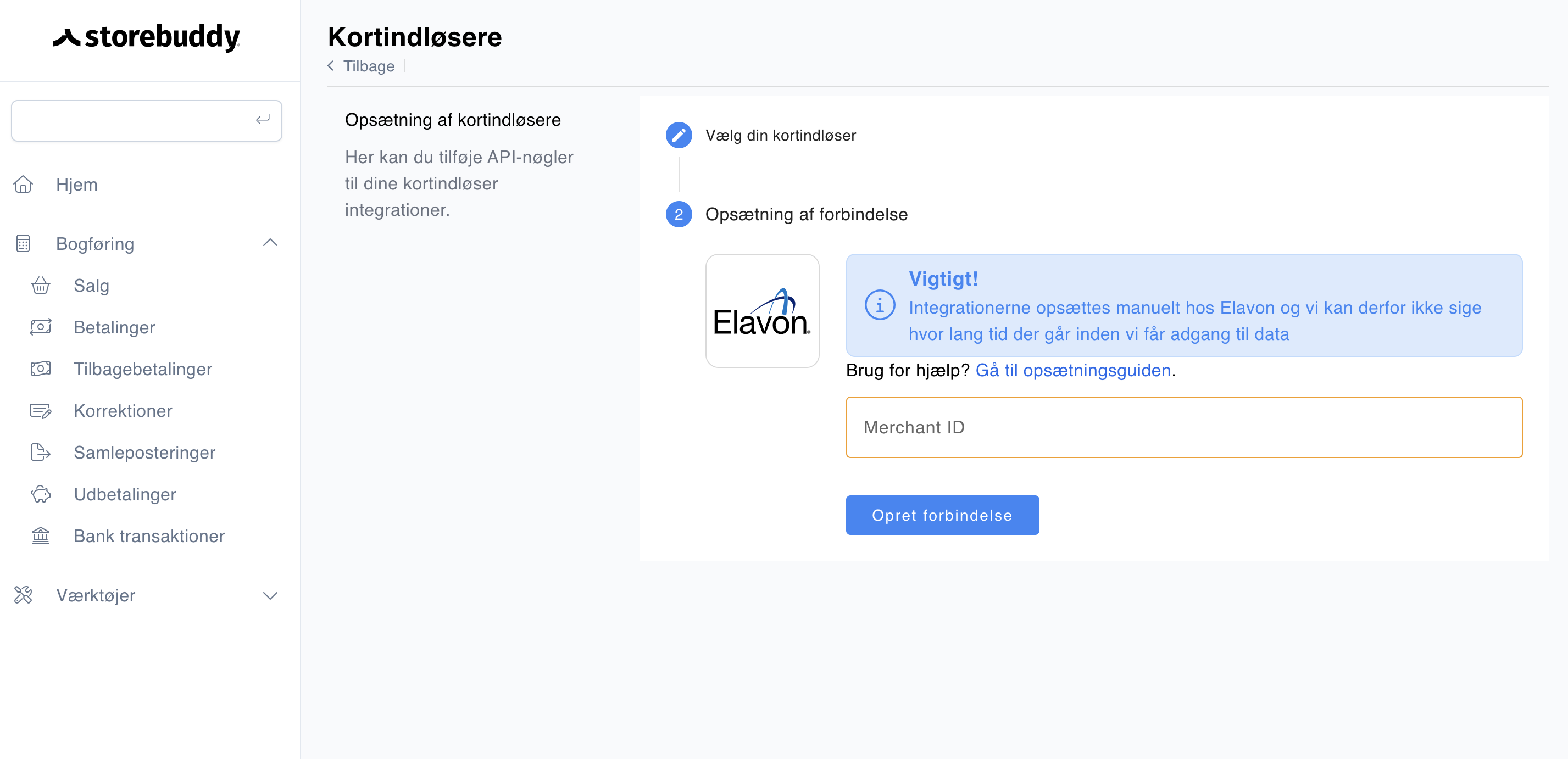The width and height of the screenshot is (1568, 759).
Task: Click the step 2 circle indicator
Action: point(679,214)
